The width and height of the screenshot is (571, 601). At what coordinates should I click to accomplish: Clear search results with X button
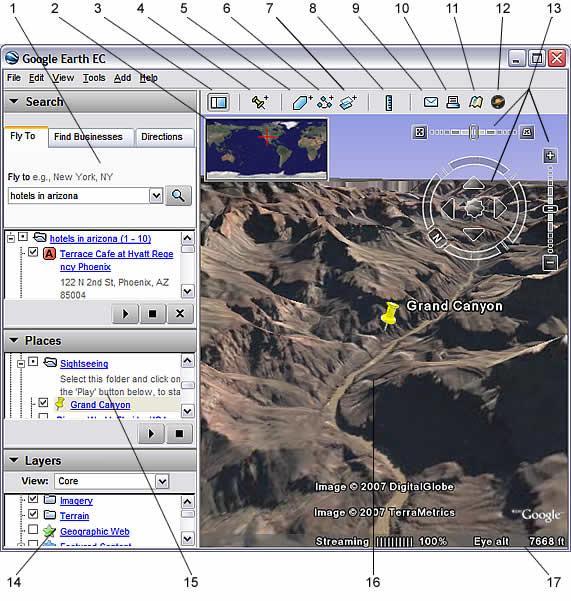(x=179, y=314)
